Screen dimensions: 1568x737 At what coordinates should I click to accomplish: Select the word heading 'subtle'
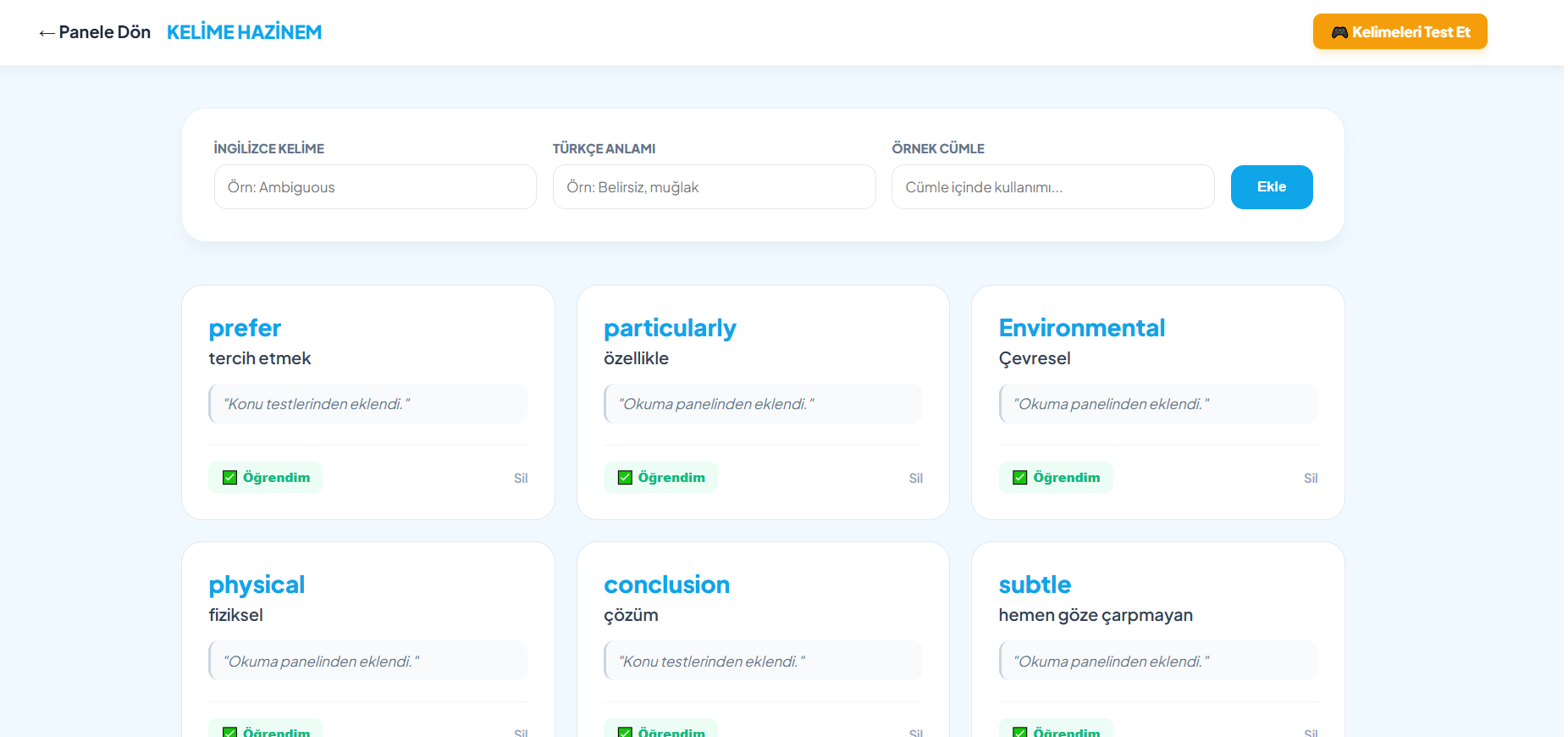tap(1035, 585)
